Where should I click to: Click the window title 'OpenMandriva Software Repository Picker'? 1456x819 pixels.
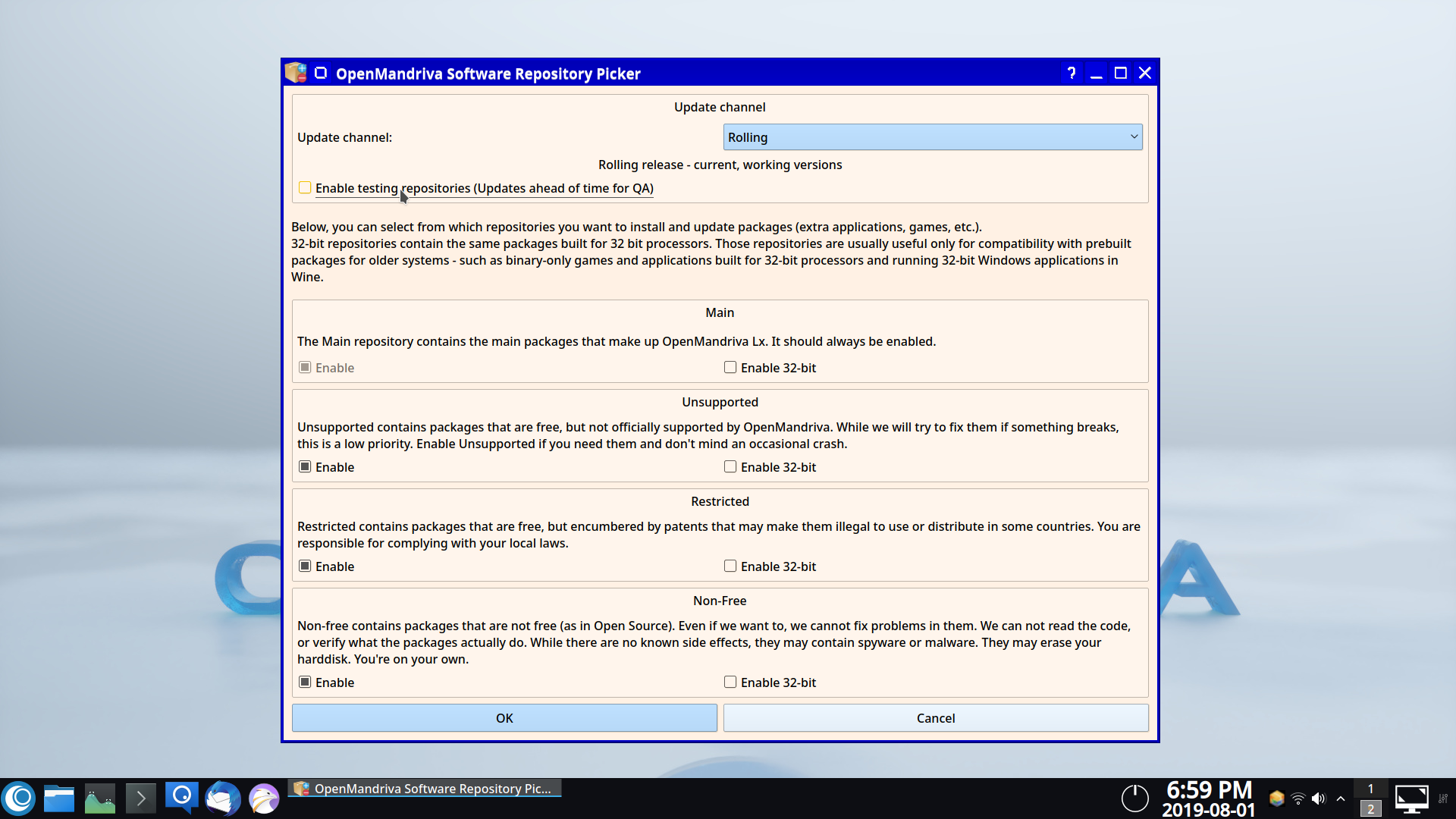(488, 74)
